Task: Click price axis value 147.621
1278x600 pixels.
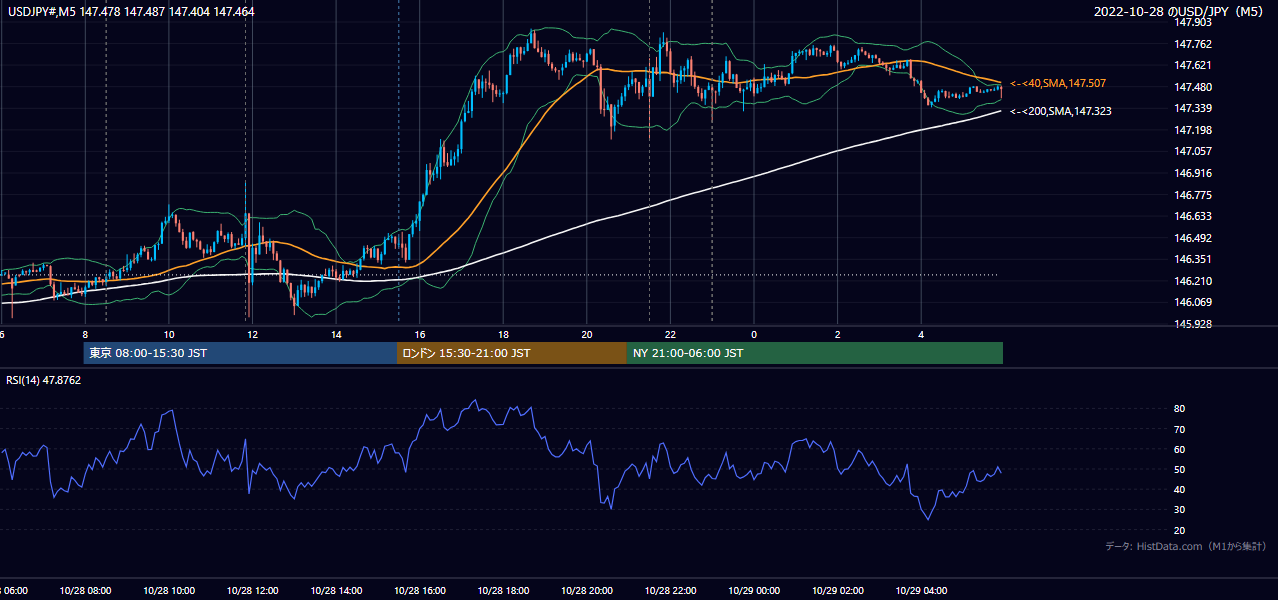Action: tap(1193, 65)
